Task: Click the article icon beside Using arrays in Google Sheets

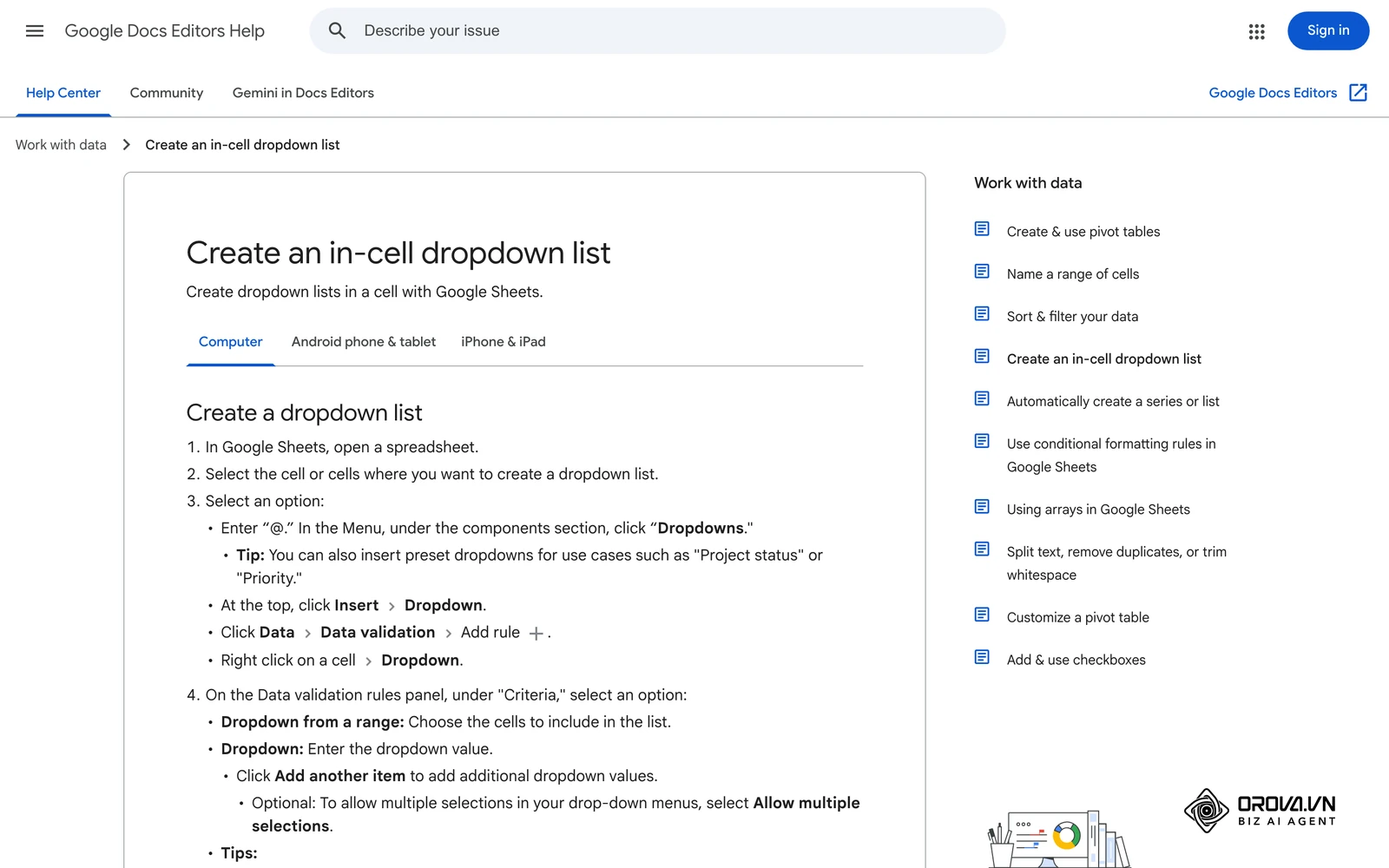Action: point(982,507)
